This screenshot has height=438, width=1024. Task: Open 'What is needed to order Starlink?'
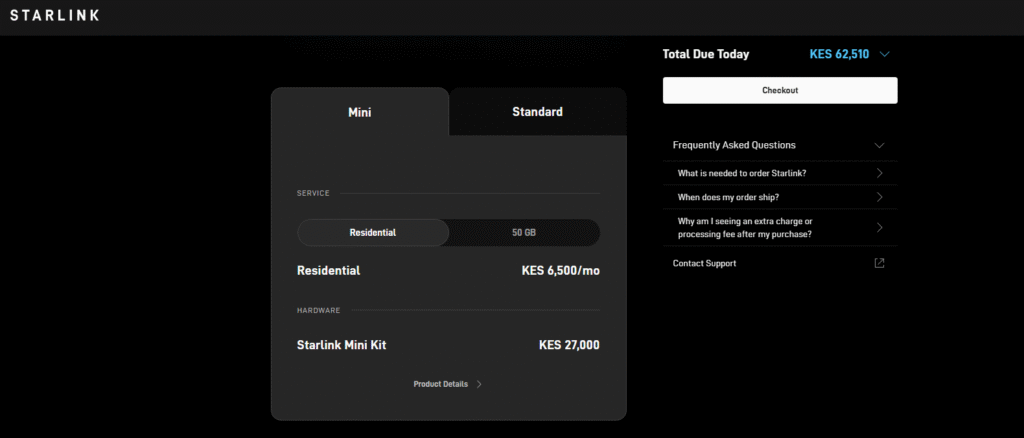[780, 173]
